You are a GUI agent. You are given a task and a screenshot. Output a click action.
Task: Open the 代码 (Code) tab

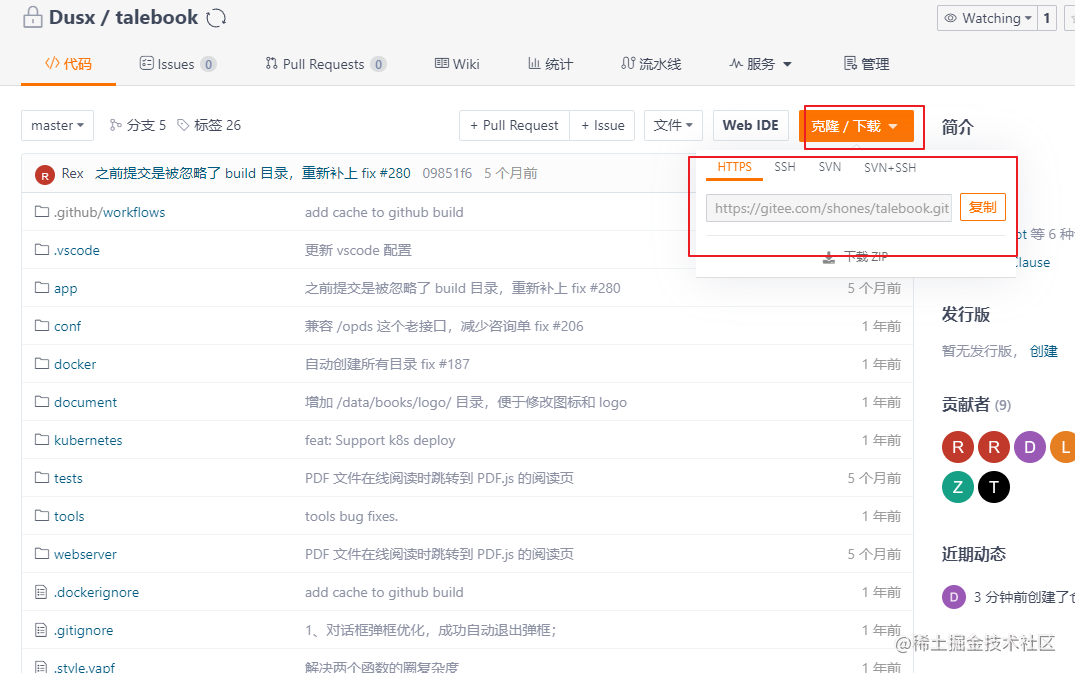pyautogui.click(x=68, y=64)
